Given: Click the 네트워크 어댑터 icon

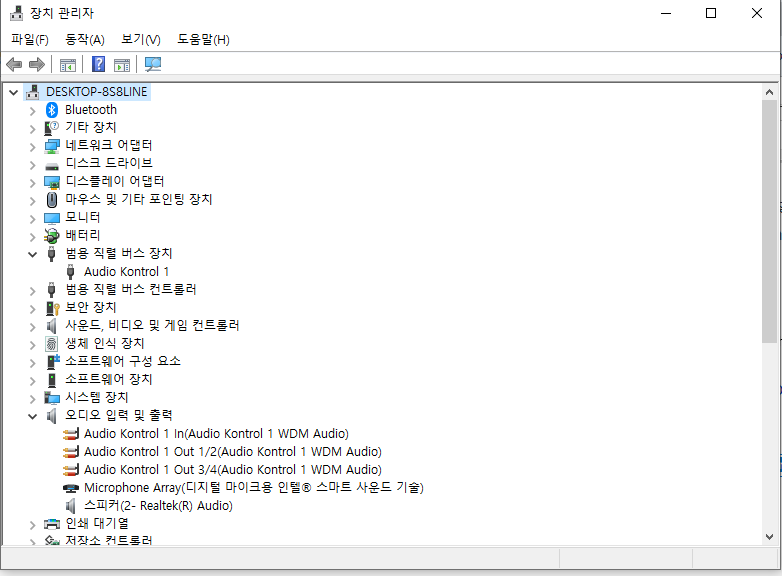Looking at the screenshot, I should pos(52,146).
